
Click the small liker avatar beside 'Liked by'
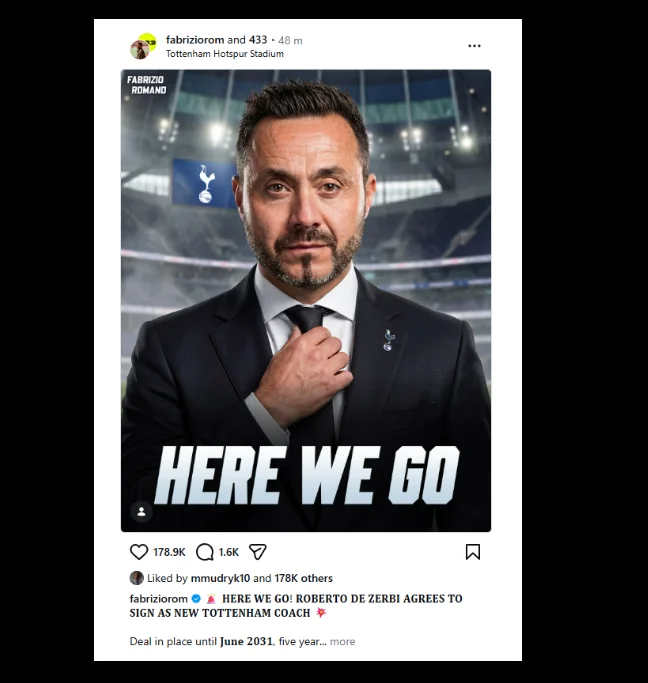(136, 578)
